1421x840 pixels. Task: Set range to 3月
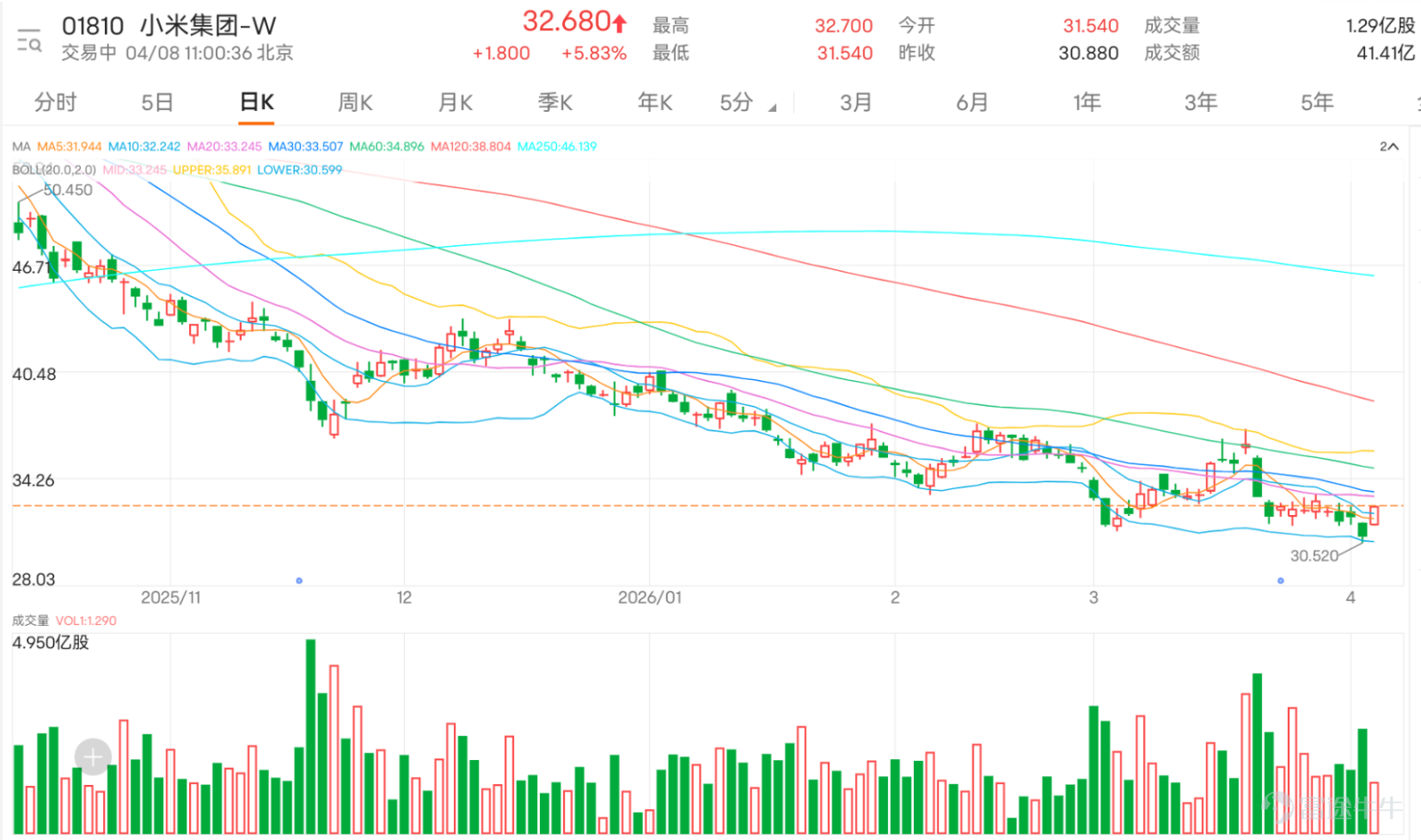coord(856,102)
